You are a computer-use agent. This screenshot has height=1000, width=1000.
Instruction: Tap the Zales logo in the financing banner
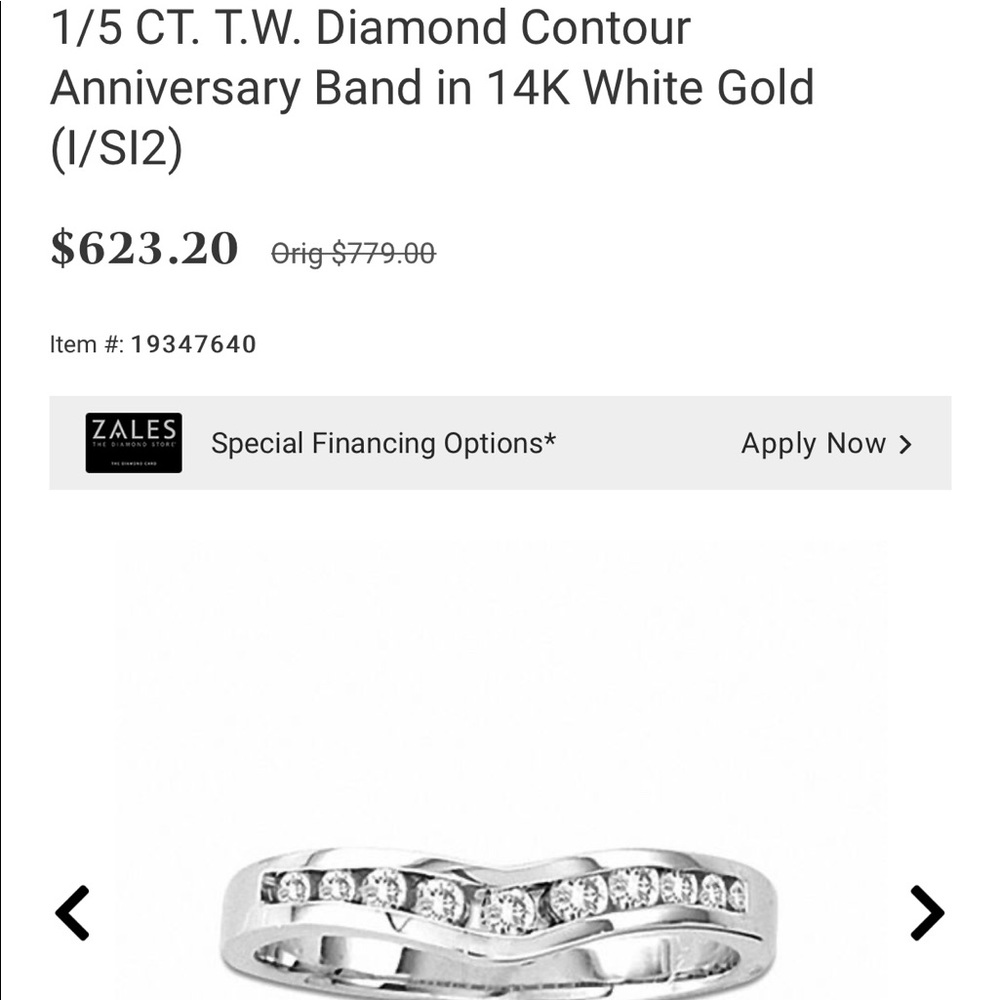click(x=134, y=441)
